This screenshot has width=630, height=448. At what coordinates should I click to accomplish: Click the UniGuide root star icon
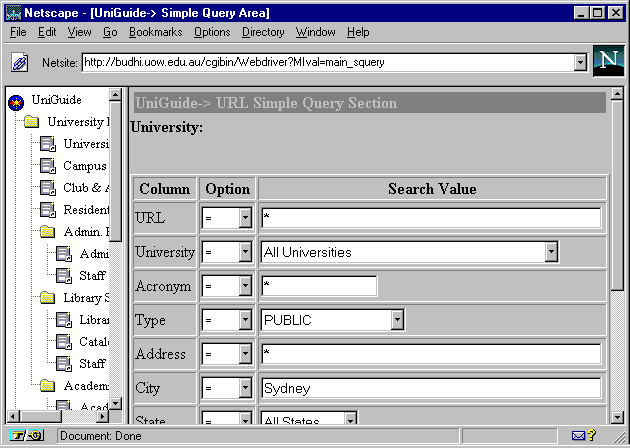click(x=16, y=102)
